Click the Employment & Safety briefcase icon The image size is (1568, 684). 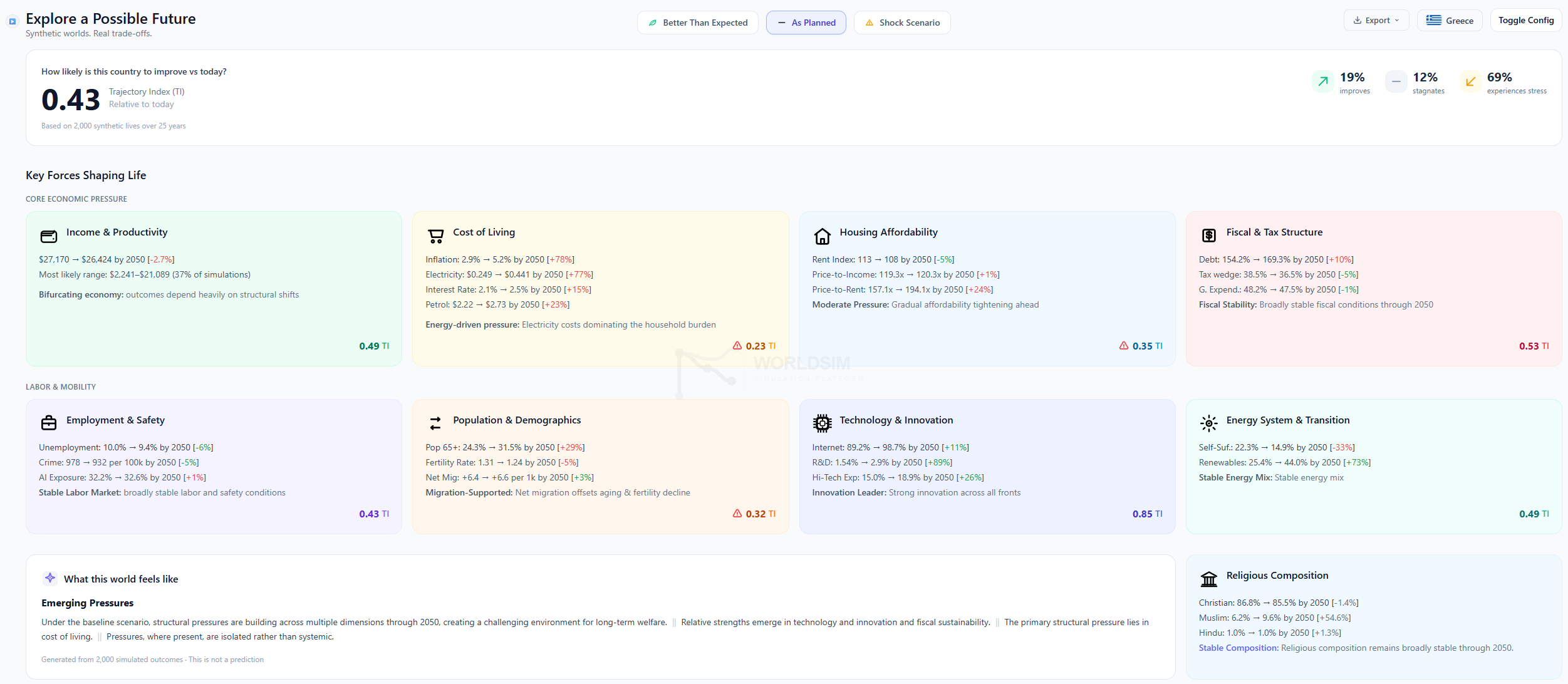[49, 423]
